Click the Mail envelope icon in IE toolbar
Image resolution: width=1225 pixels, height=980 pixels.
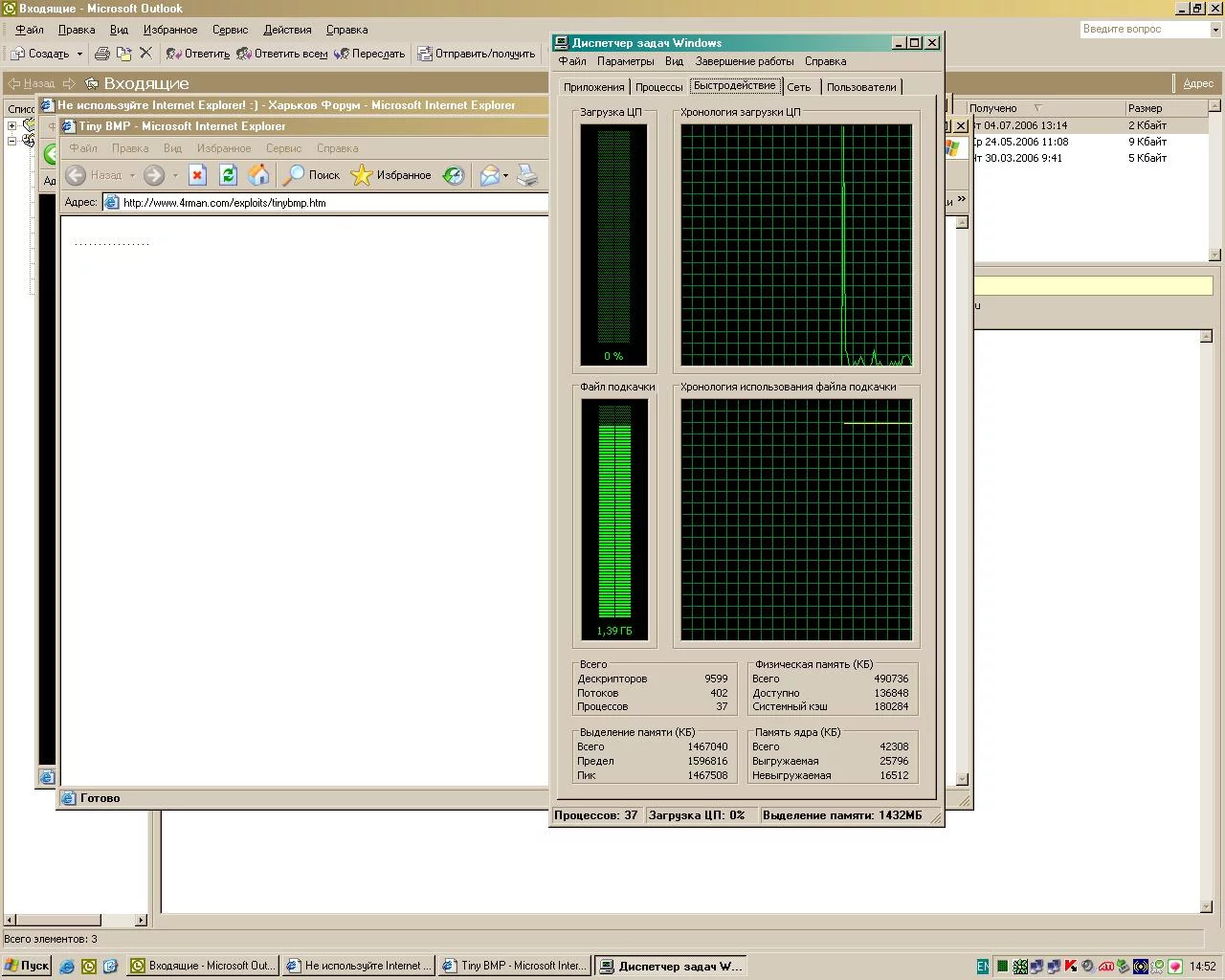(489, 175)
